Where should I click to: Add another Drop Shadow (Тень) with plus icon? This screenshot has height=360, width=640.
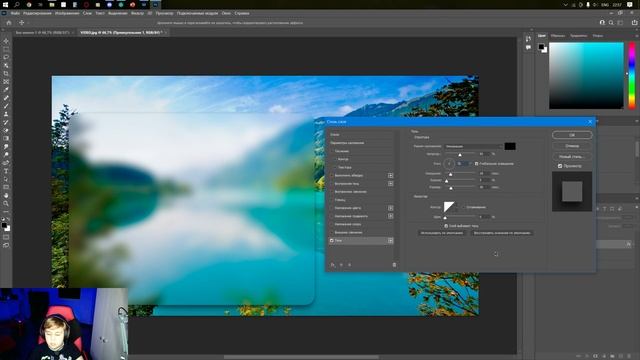(x=391, y=241)
